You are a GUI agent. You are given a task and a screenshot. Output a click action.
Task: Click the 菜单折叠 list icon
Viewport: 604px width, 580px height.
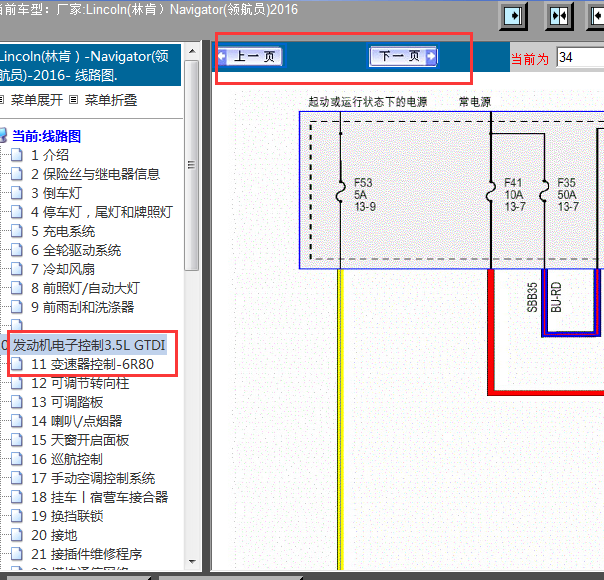[74, 100]
